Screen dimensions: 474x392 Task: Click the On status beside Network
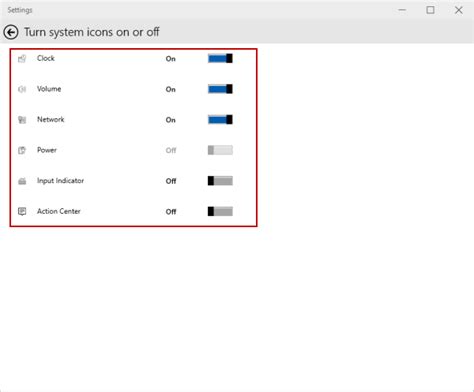tap(171, 120)
